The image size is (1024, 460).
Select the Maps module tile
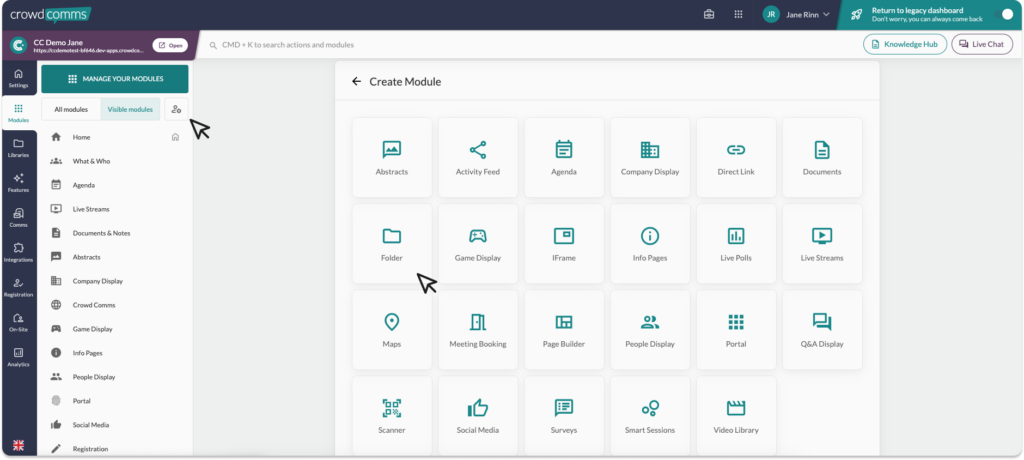click(392, 330)
